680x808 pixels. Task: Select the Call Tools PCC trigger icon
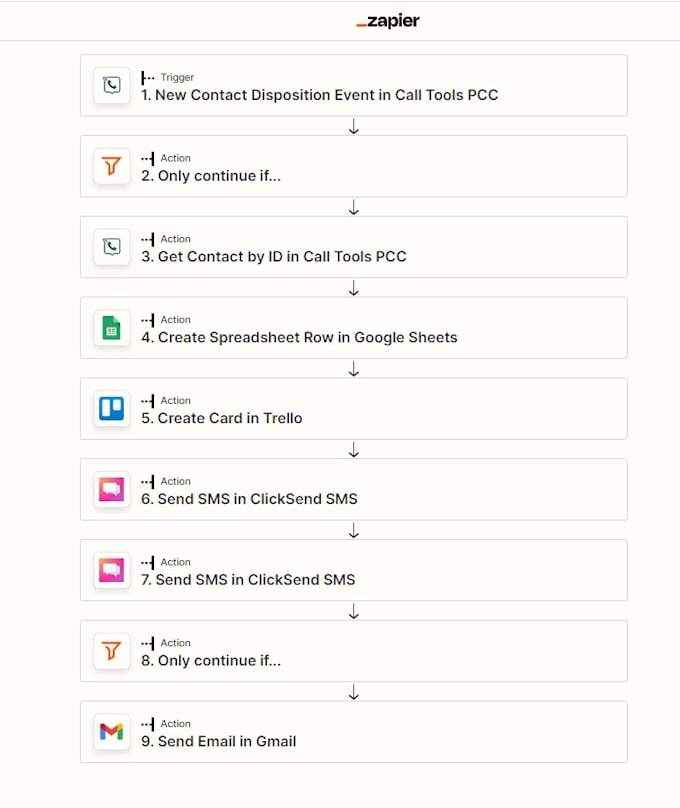click(111, 85)
